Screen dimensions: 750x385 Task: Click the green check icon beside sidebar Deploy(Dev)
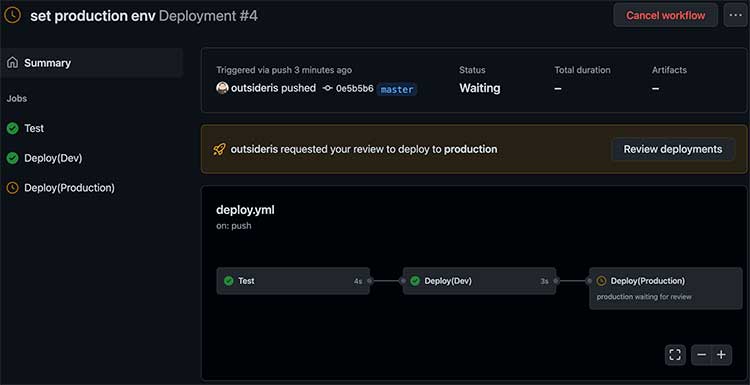12,158
